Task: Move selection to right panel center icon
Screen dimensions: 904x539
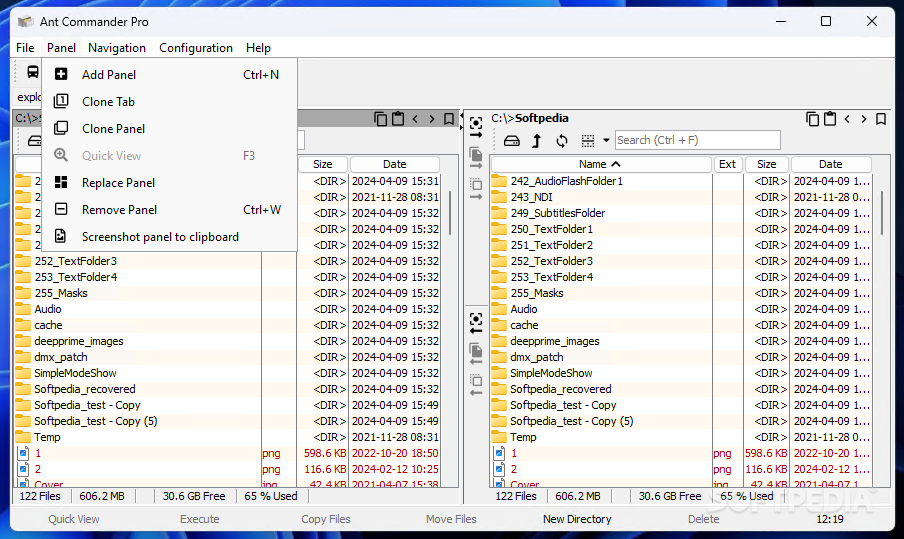Action: coord(476,189)
